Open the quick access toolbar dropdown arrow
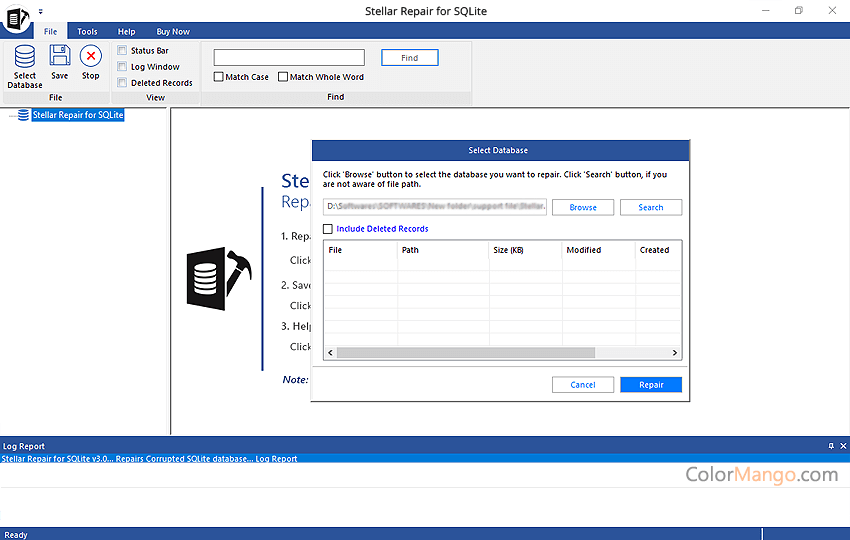Image resolution: width=850 pixels, height=540 pixels. coord(41,11)
